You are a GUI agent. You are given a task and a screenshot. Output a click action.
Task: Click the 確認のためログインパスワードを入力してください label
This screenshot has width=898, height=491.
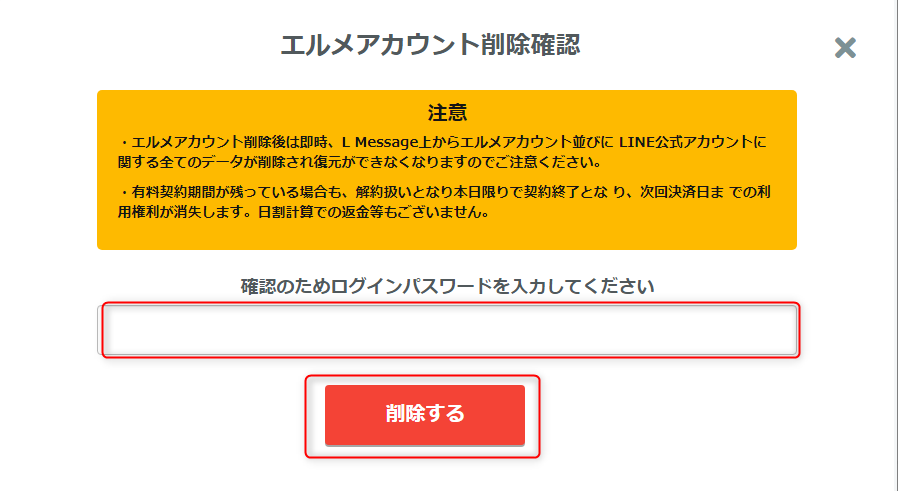point(447,286)
